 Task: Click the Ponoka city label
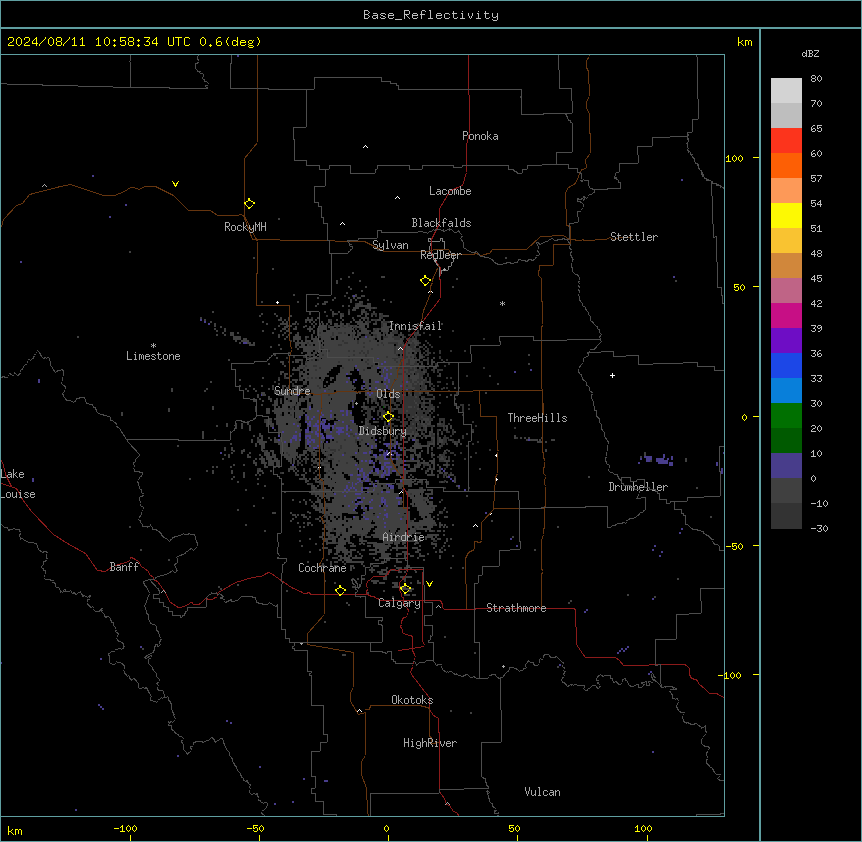480,136
